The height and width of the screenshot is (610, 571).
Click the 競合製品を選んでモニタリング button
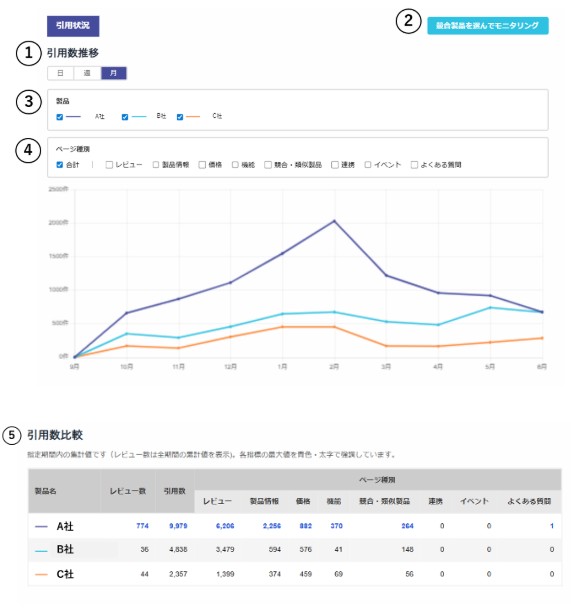coord(487,26)
